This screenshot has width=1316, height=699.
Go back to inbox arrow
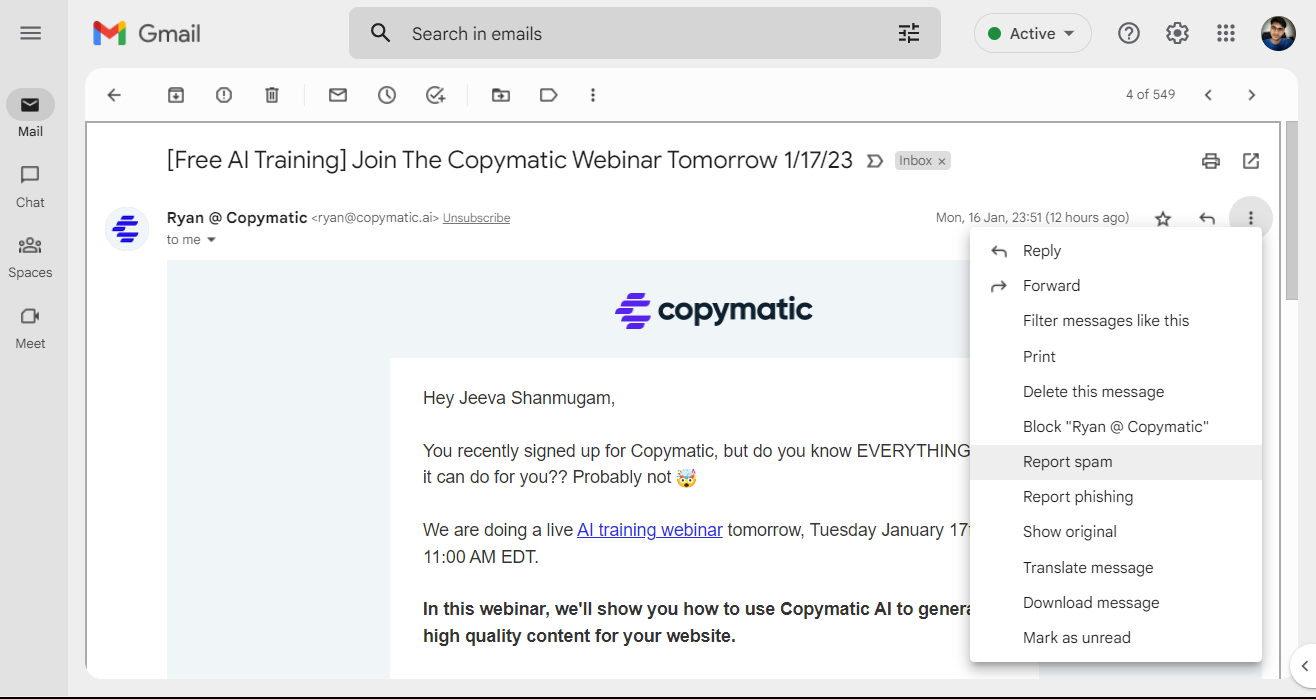pyautogui.click(x=114, y=95)
